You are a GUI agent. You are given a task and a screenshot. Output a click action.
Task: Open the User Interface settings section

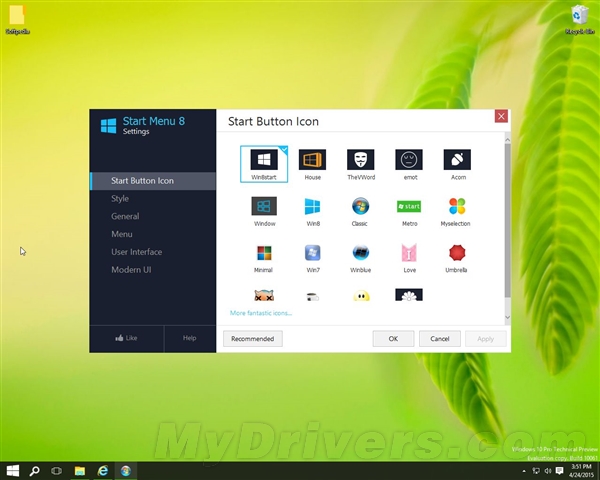(x=153, y=252)
